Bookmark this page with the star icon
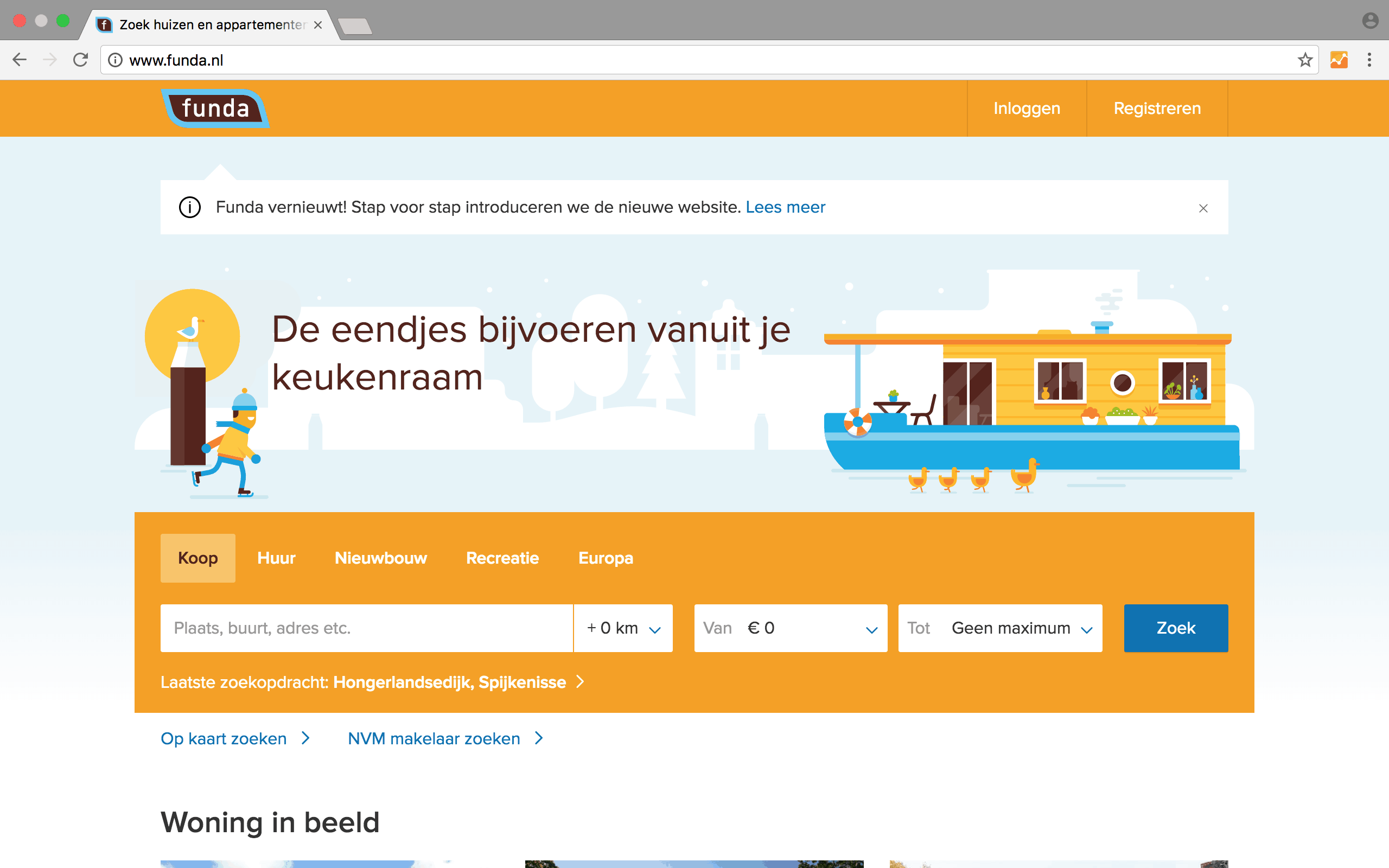 point(1304,60)
